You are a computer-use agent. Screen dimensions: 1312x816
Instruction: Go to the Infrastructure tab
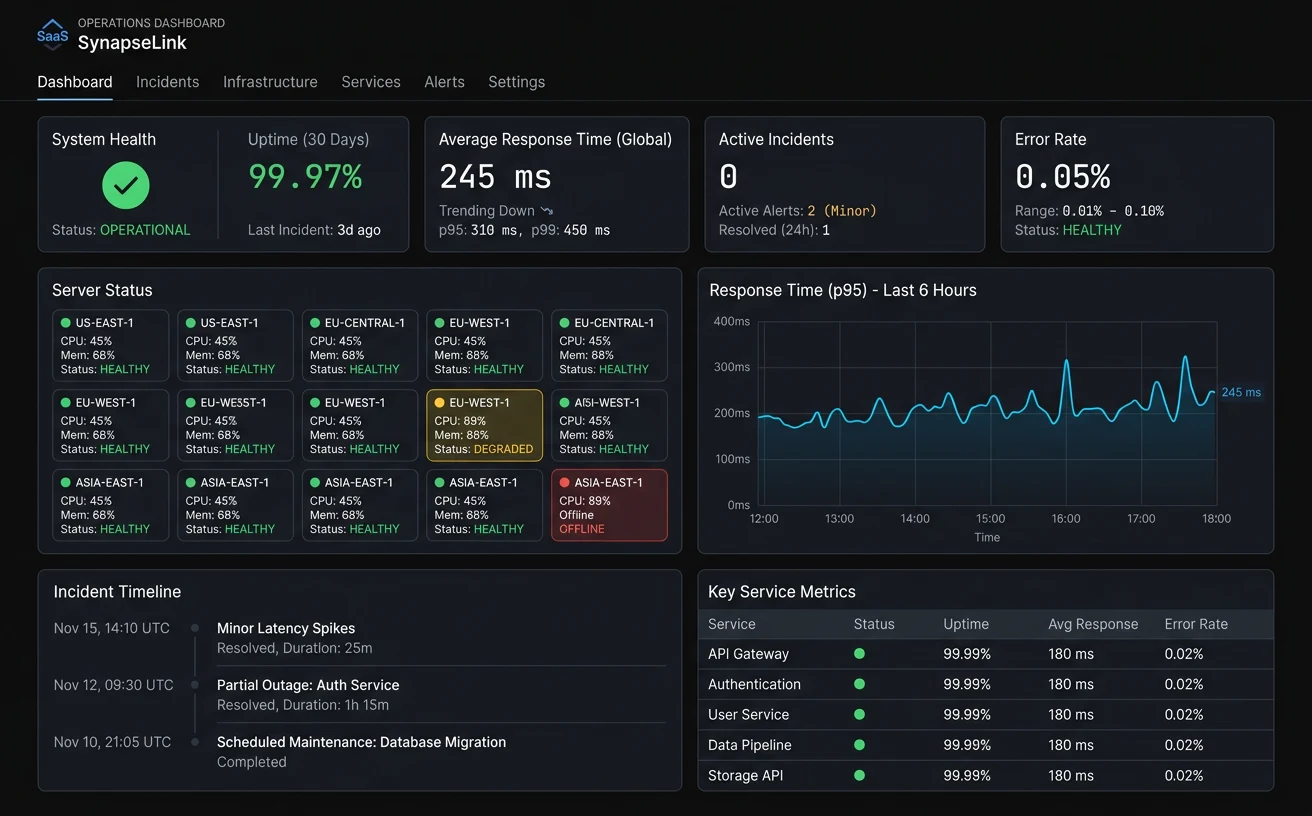click(x=270, y=82)
